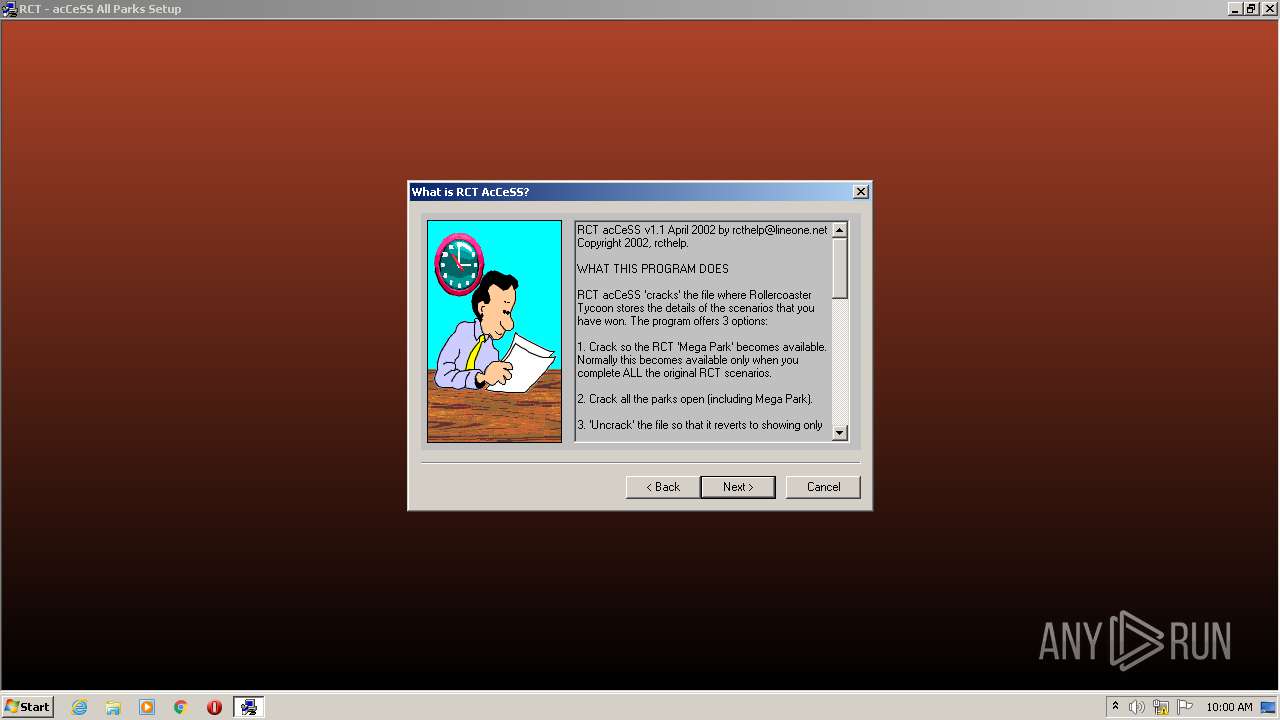Restore the setup window with the restore button

(x=1250, y=9)
